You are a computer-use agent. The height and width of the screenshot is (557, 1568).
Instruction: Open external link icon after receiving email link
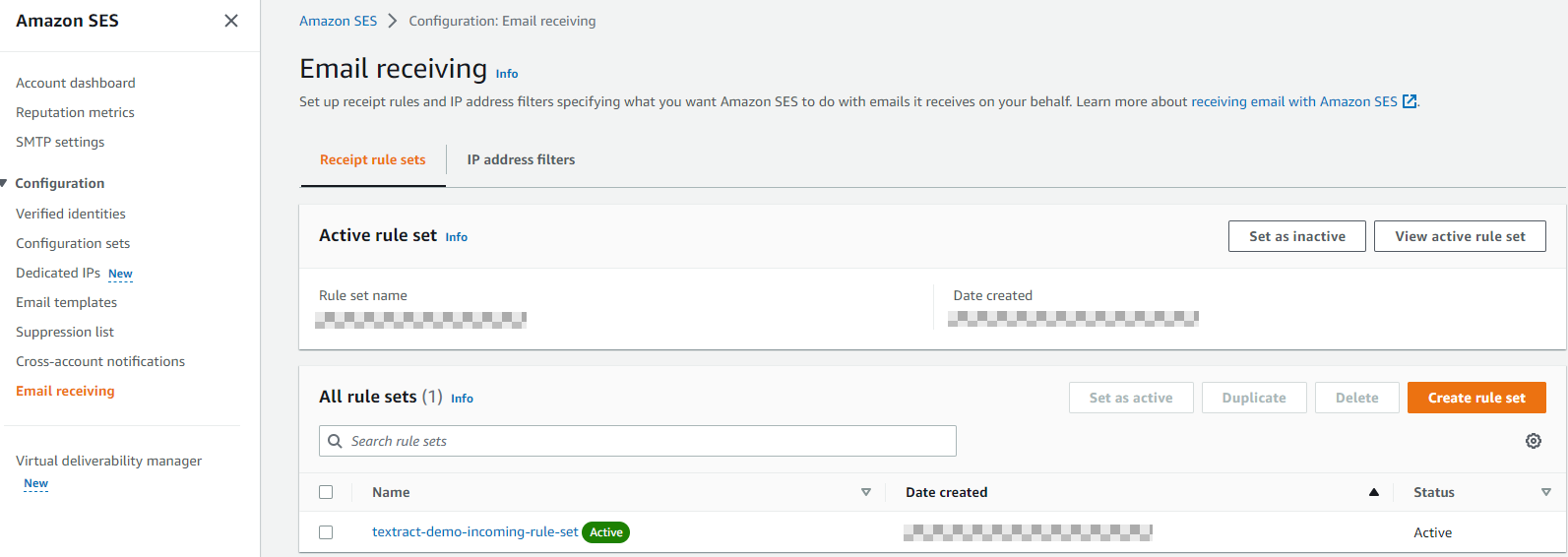pos(1410,101)
